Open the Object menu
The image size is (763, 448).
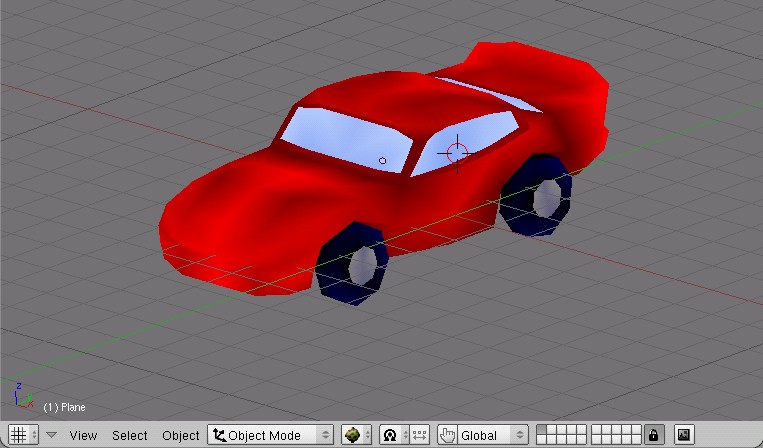[181, 435]
